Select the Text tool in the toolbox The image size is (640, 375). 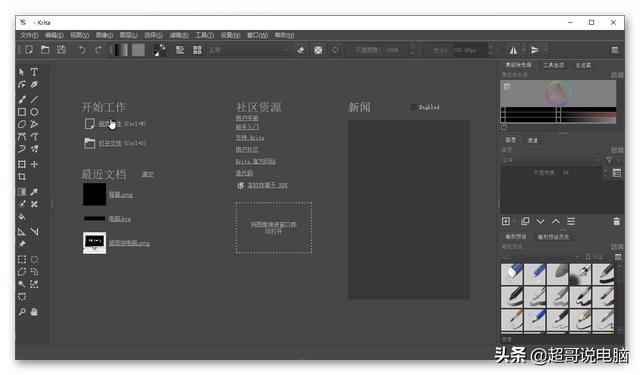[34, 72]
